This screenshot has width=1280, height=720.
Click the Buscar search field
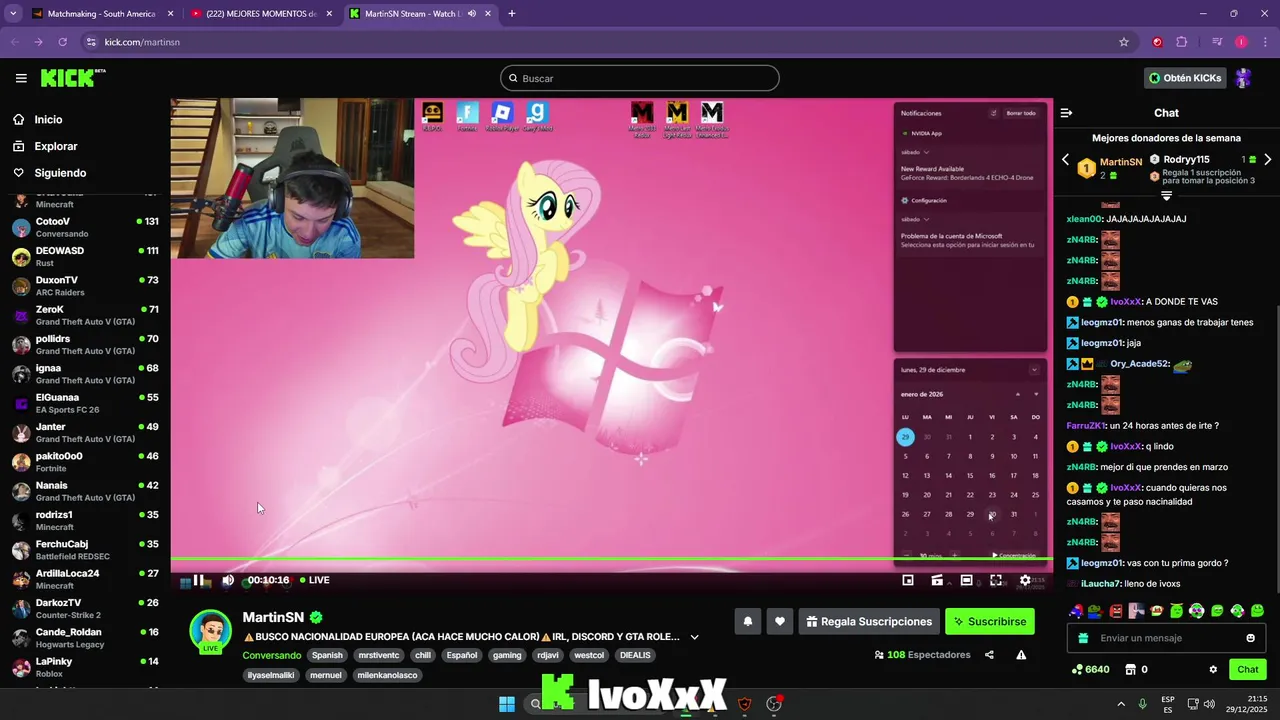coord(640,78)
